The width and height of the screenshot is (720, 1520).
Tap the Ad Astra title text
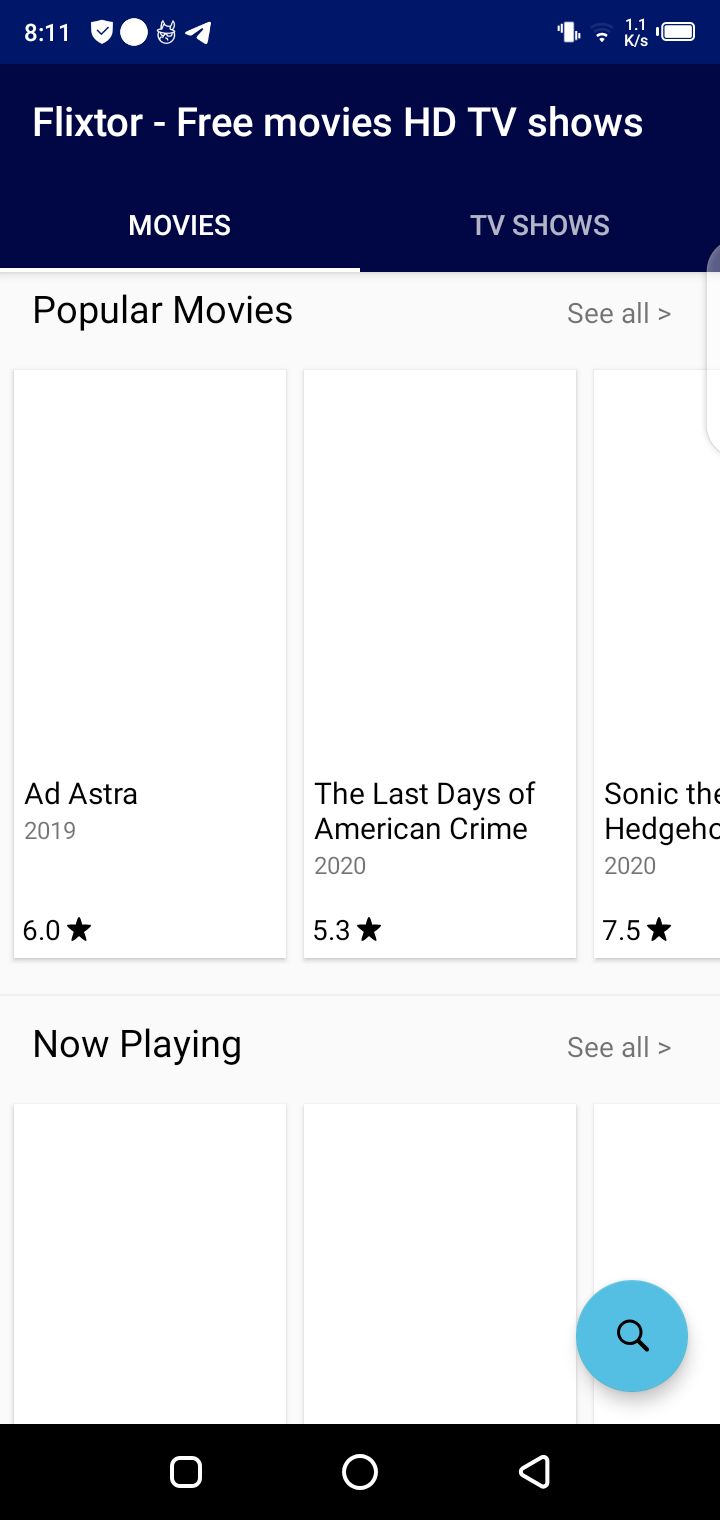pyautogui.click(x=81, y=794)
